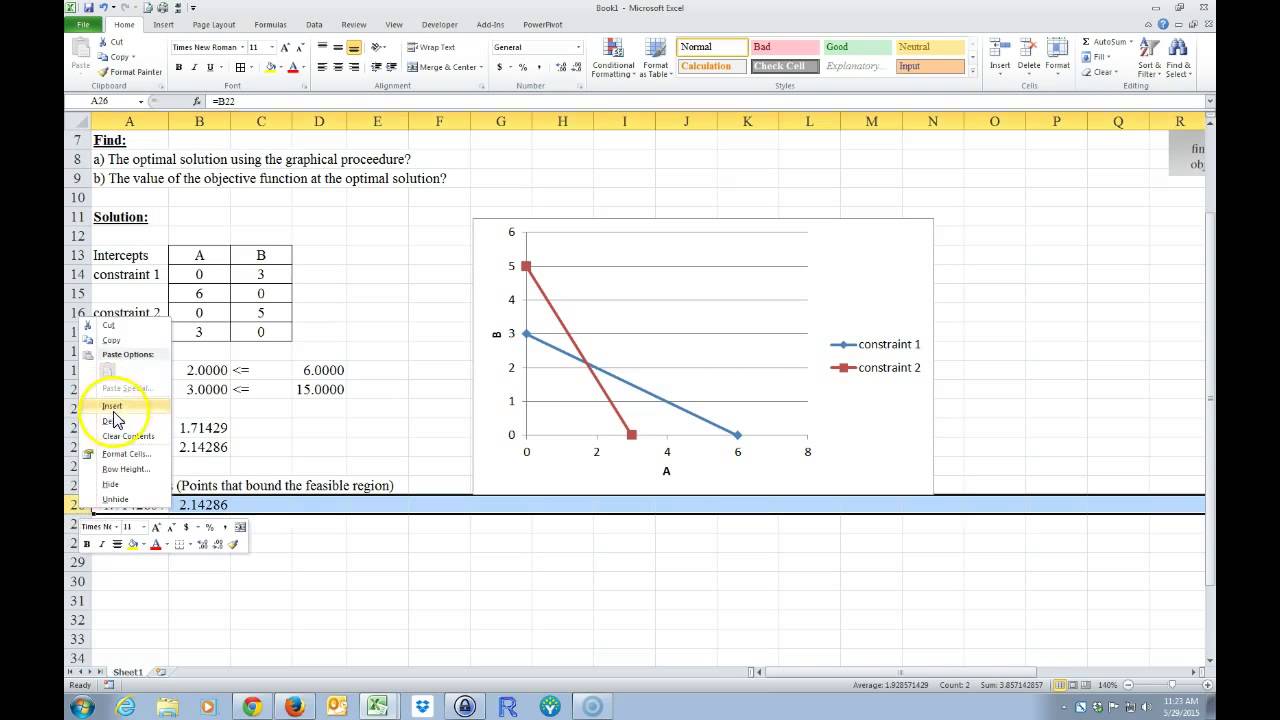Open Conditional Formatting dropdown
Image resolution: width=1280 pixels, height=720 pixels.
point(612,59)
